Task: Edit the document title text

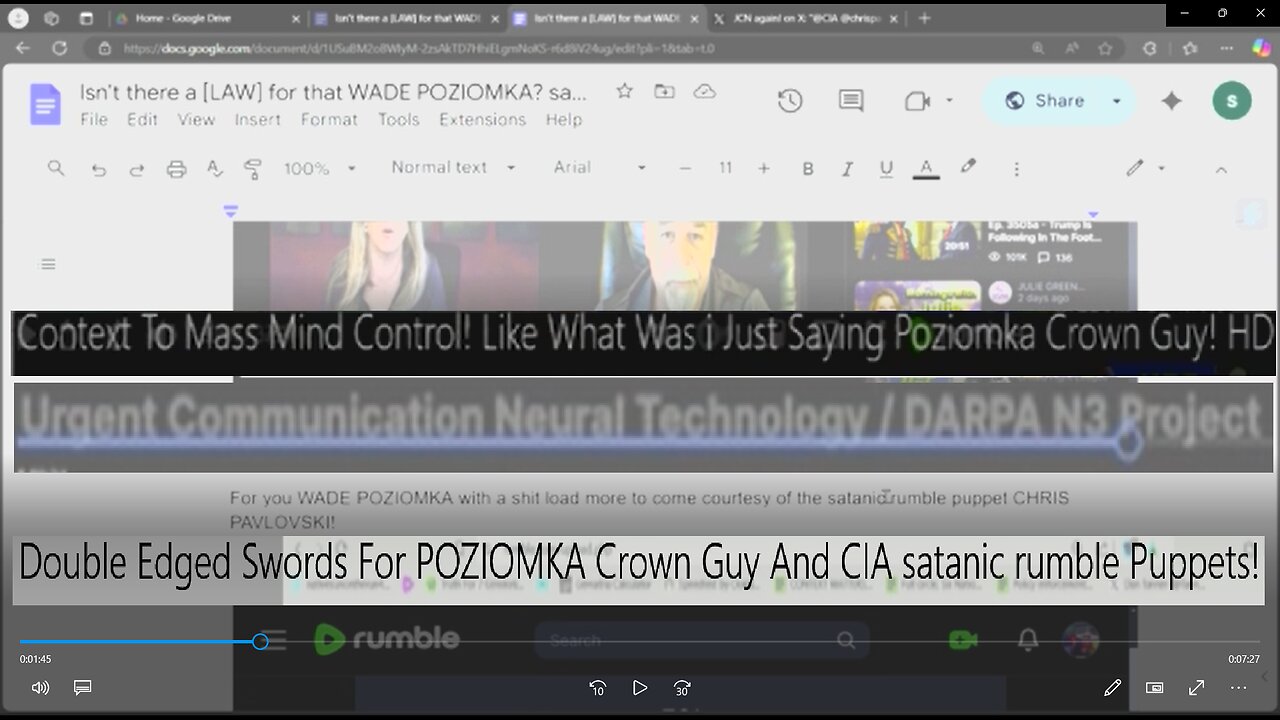Action: (x=333, y=92)
